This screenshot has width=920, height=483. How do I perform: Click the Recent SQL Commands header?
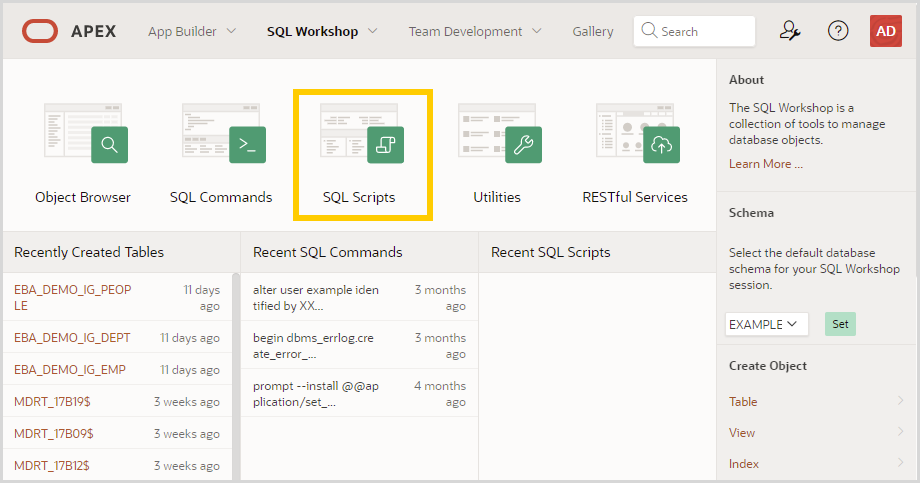coord(327,252)
